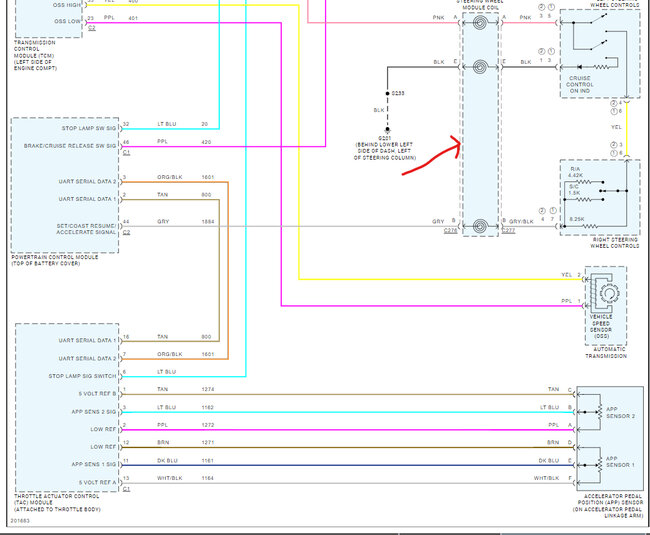Click the G201 ground point symbol
650x535 pixels.
tap(387, 130)
